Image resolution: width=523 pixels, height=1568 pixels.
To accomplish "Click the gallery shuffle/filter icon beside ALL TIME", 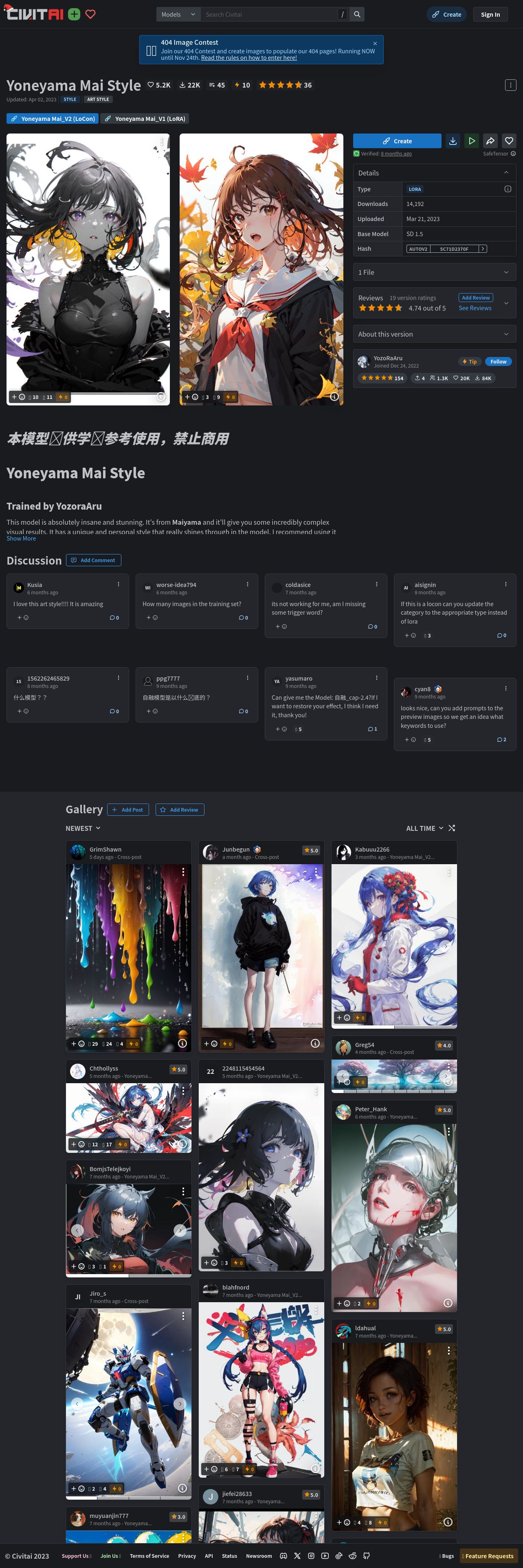I will (x=452, y=828).
